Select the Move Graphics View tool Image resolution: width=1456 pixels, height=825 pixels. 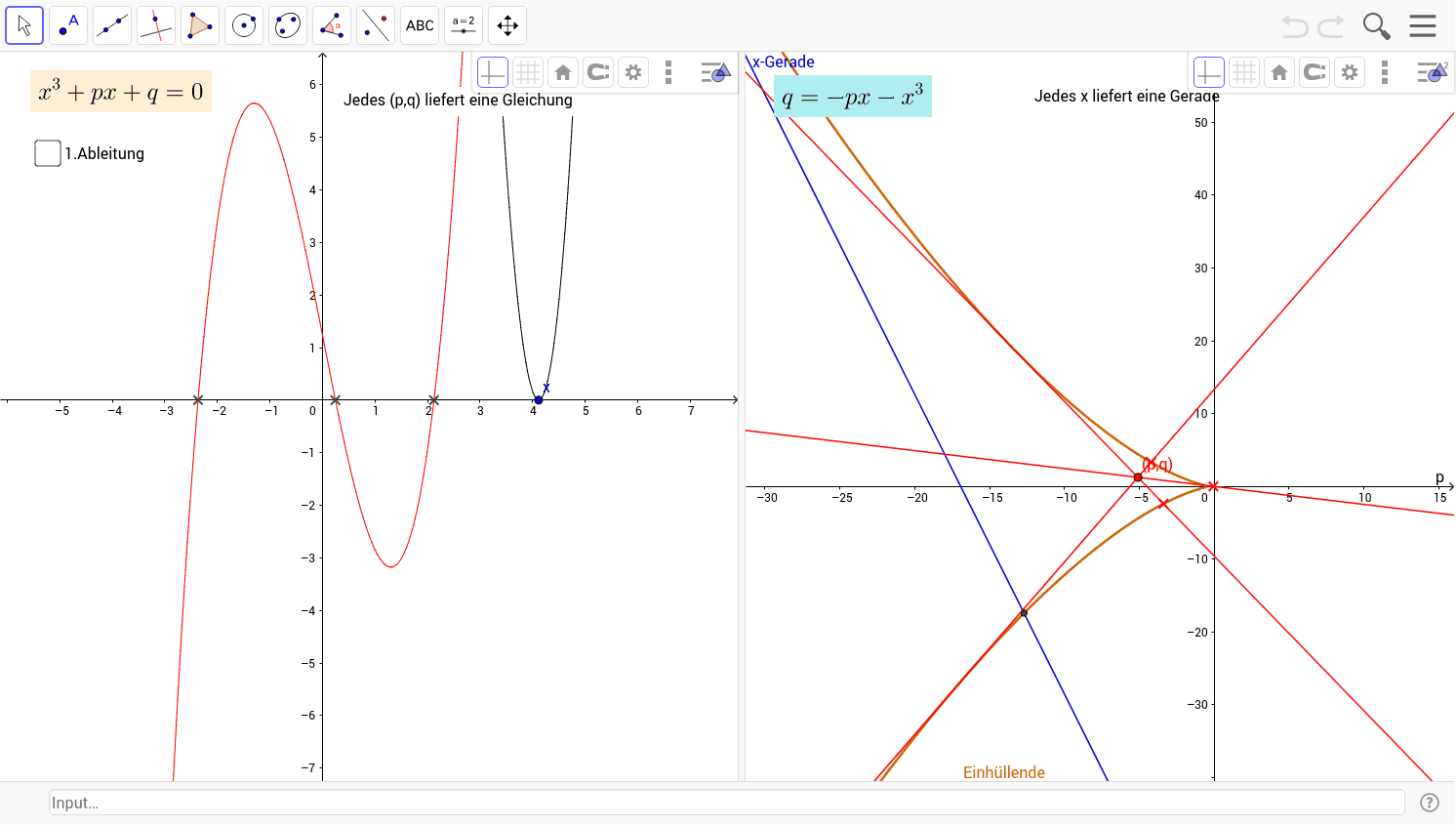pos(507,25)
